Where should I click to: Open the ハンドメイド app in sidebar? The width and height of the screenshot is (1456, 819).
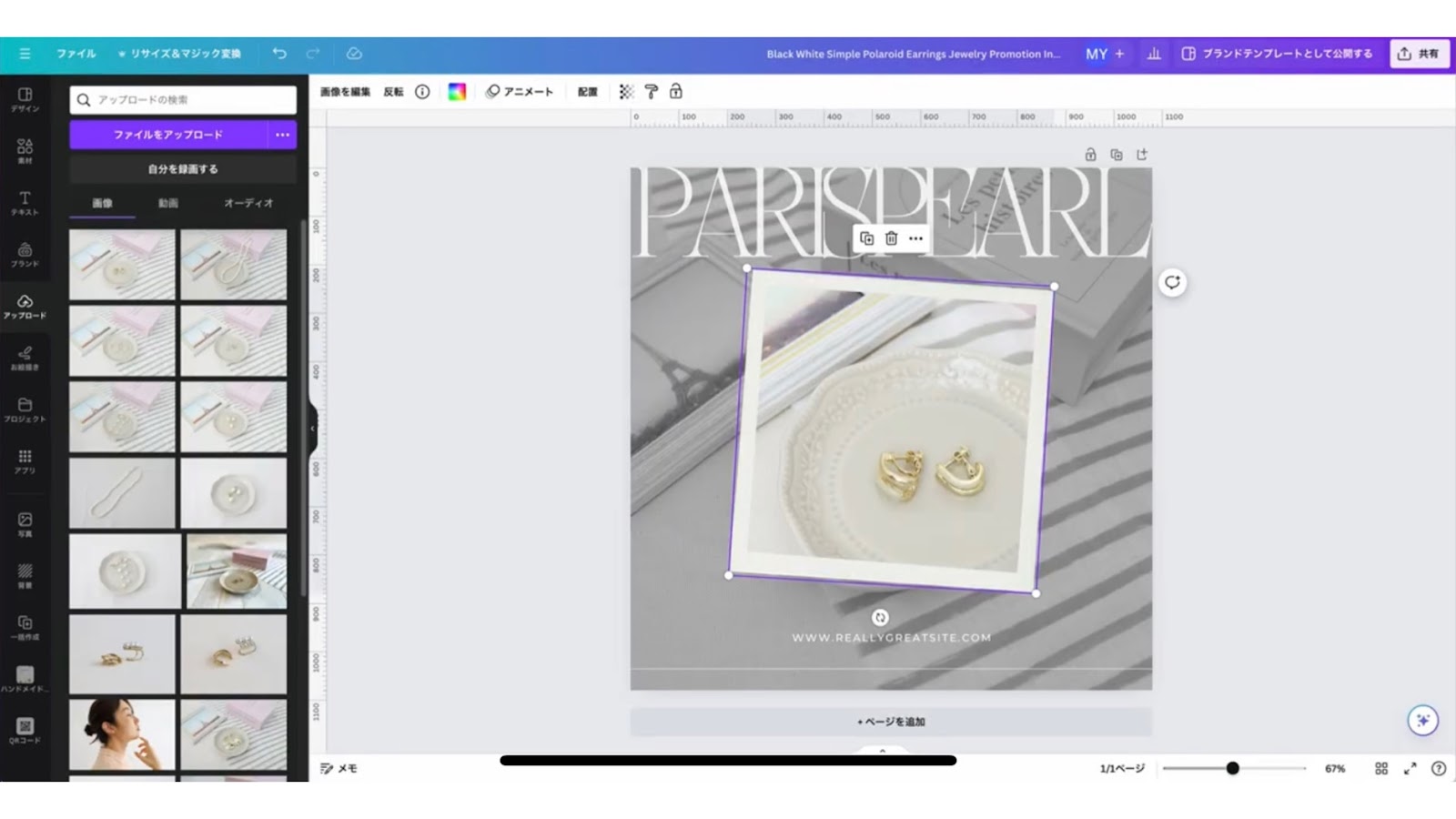pos(25,680)
